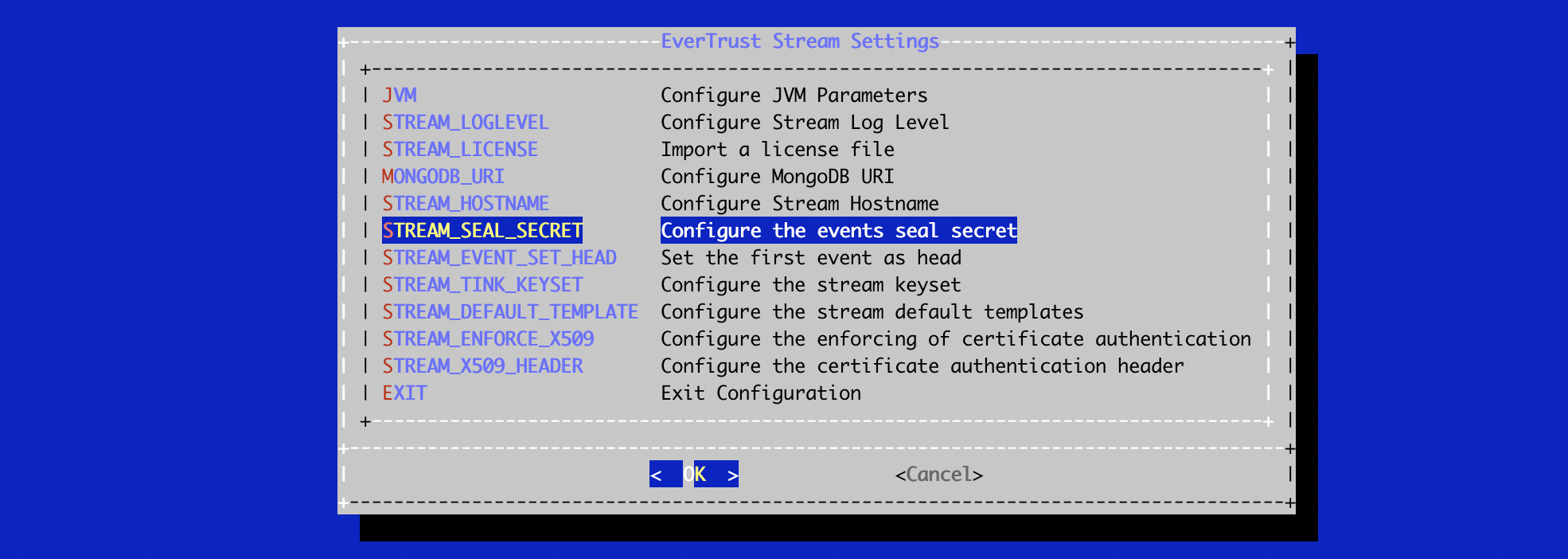
Task: Click the 'Import a license file' description
Action: [x=778, y=150]
